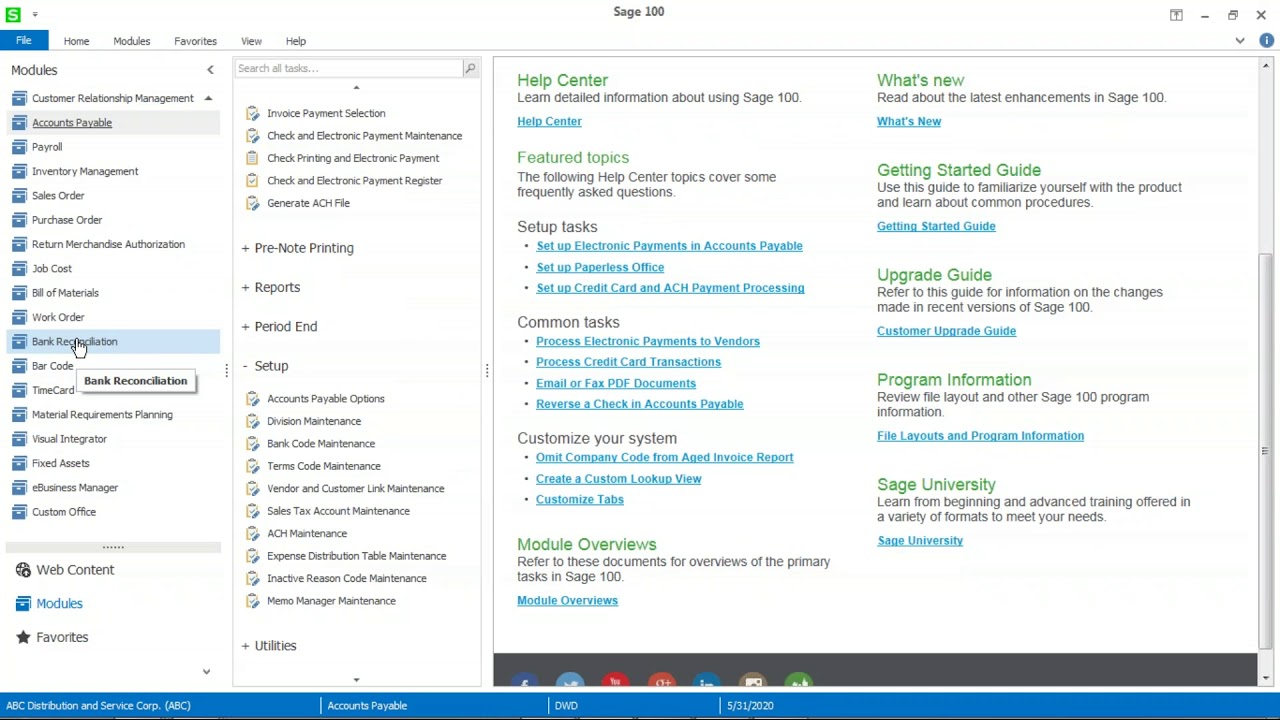
Task: Open the Getting Started Guide link
Action: coord(936,226)
